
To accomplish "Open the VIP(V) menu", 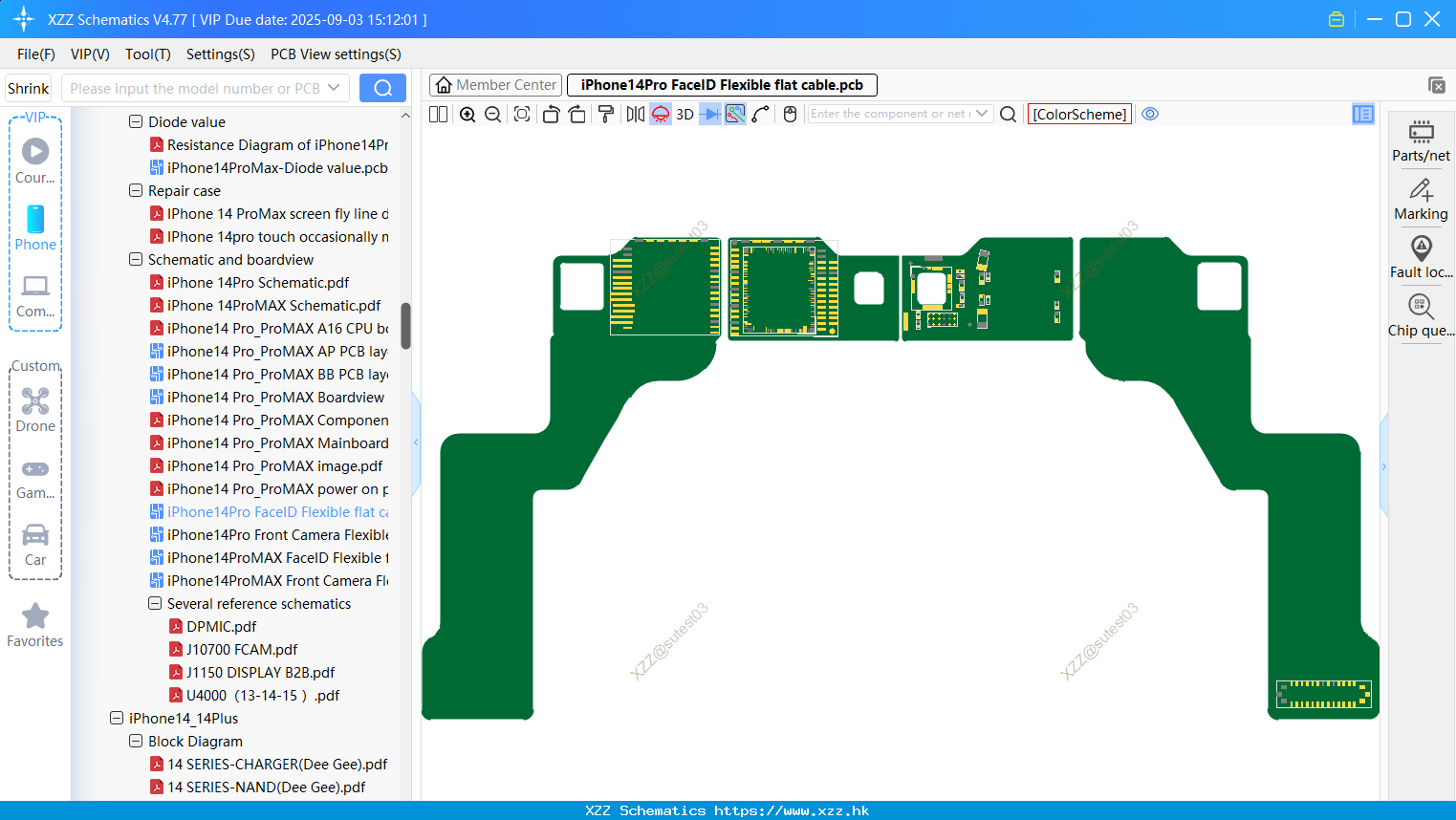I will click(x=90, y=54).
